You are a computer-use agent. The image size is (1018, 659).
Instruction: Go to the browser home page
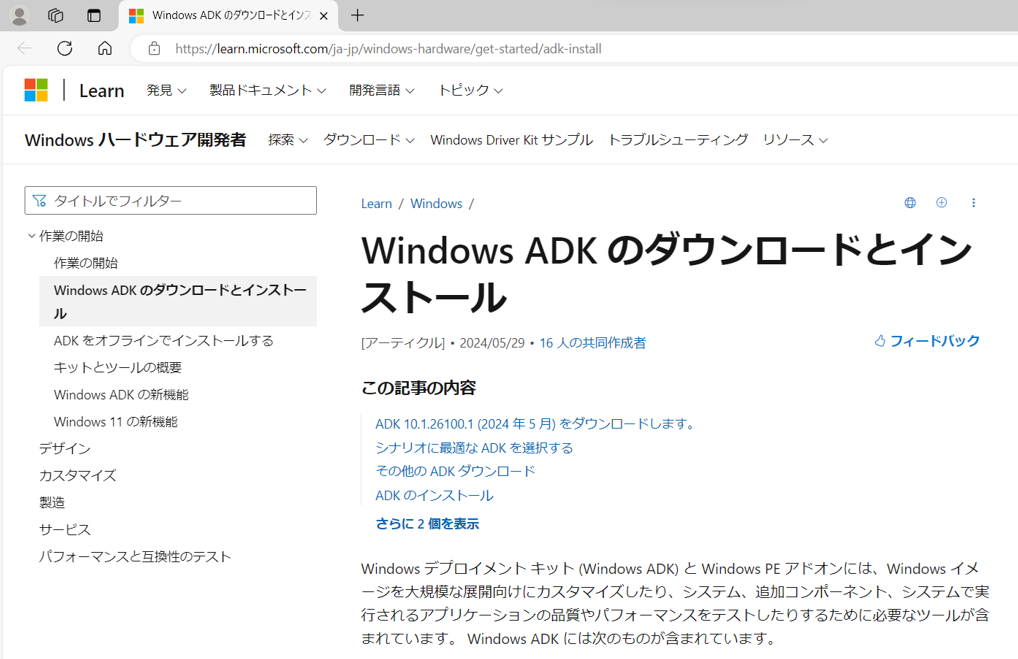tap(105, 48)
